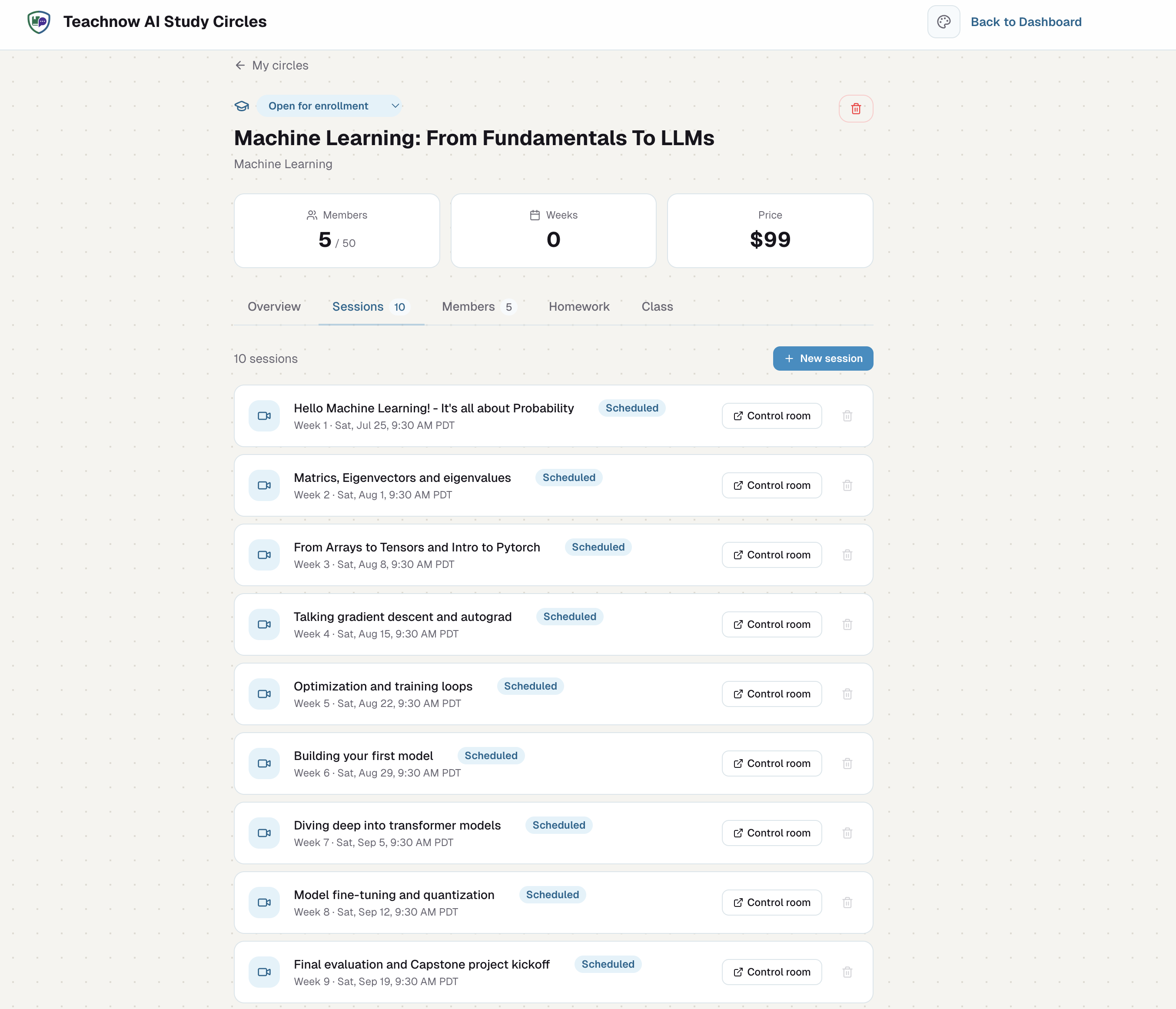1176x1009 pixels.
Task: Click video camera icon for Week 3 session
Action: tap(264, 555)
